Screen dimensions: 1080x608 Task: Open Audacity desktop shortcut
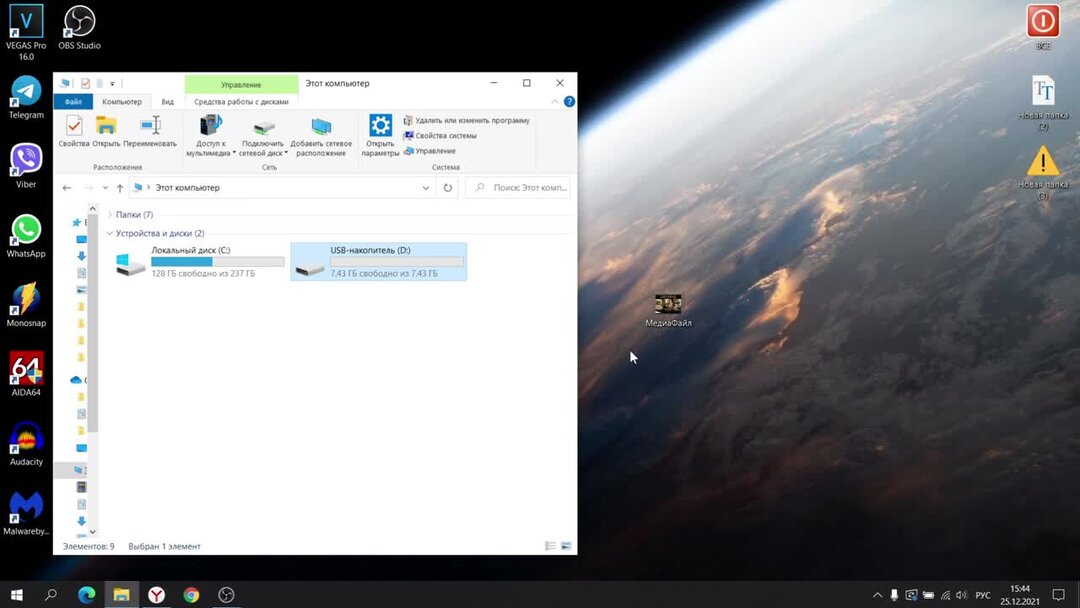click(26, 444)
